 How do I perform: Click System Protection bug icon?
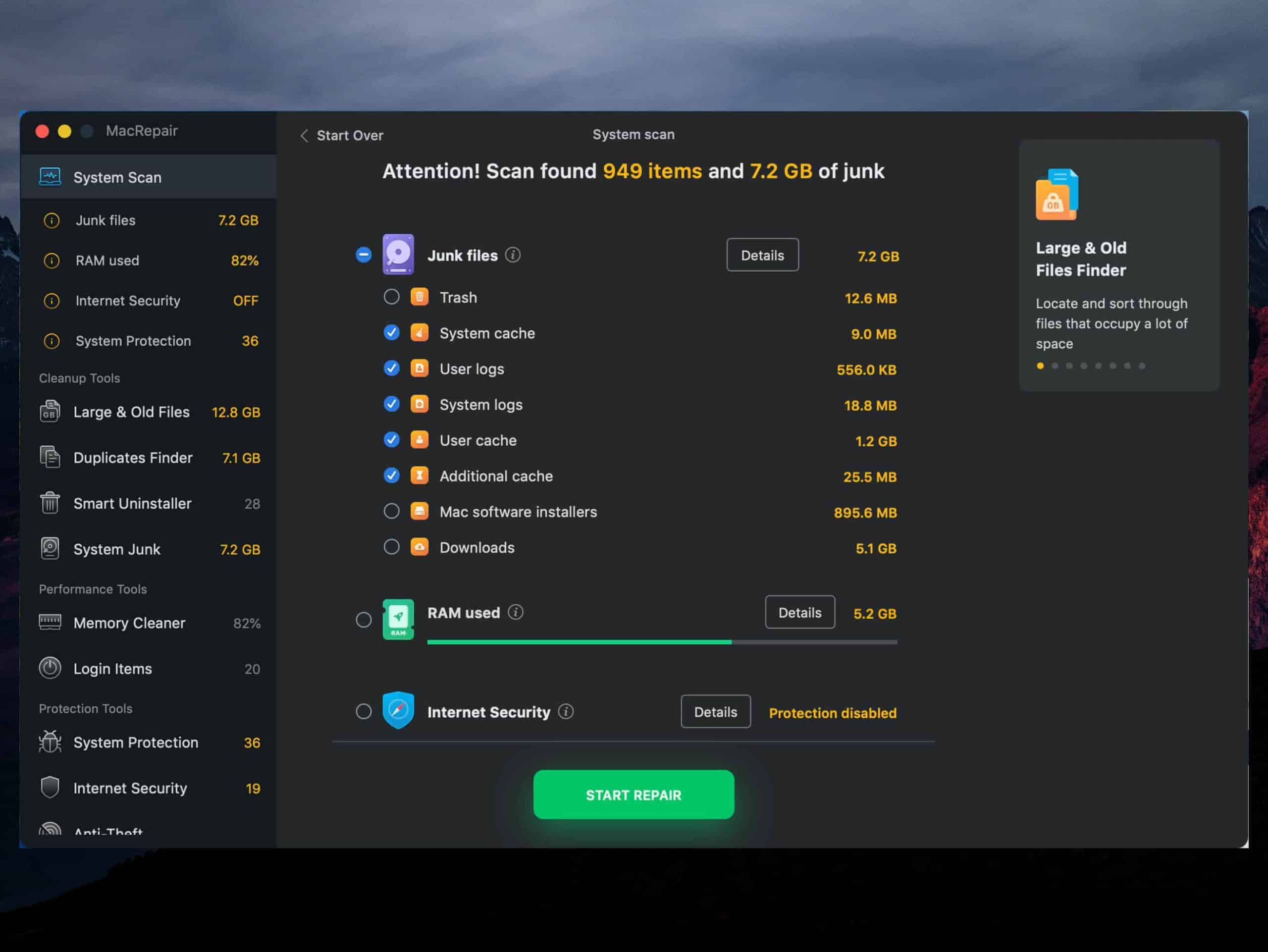(50, 742)
